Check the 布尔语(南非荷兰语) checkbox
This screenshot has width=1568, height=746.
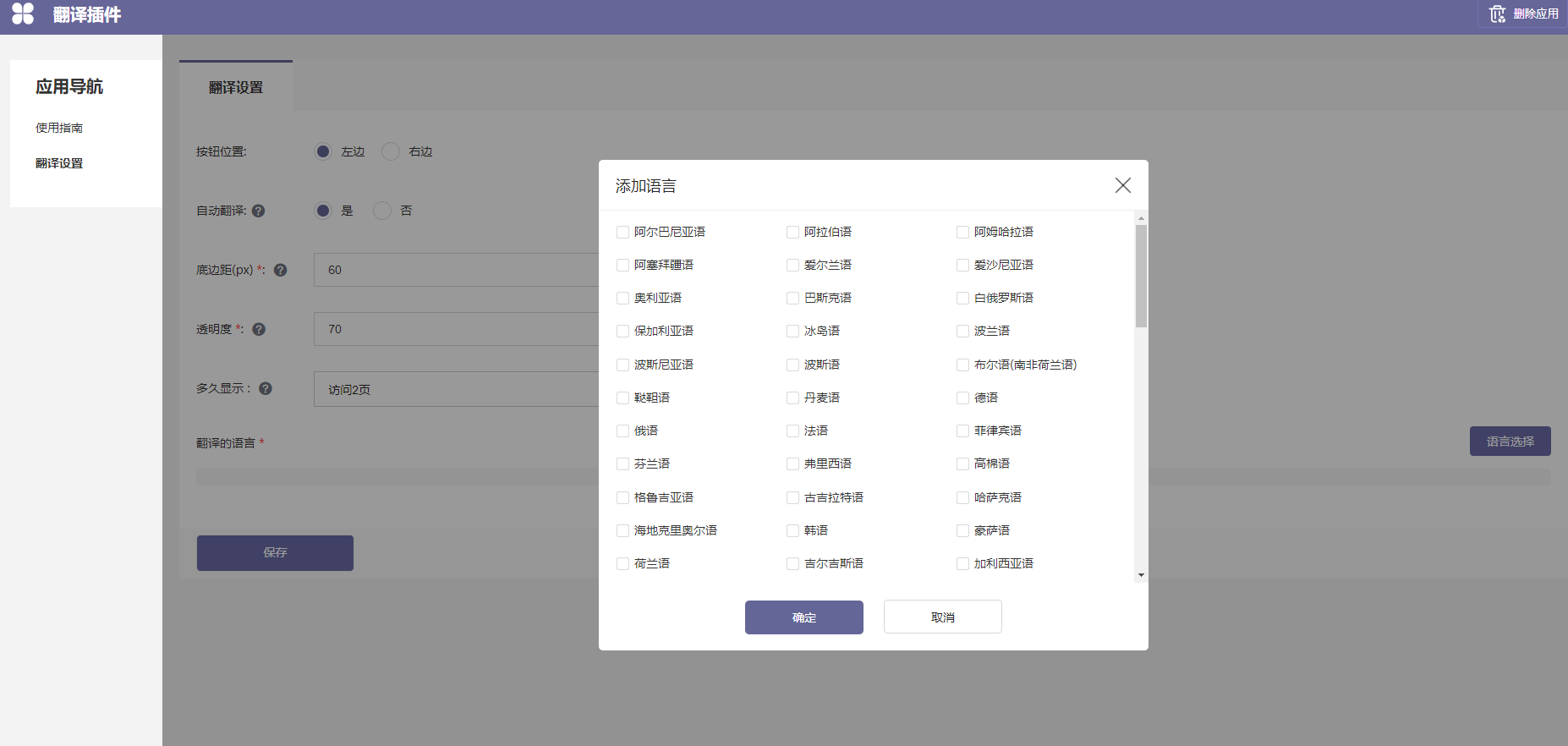(x=962, y=365)
